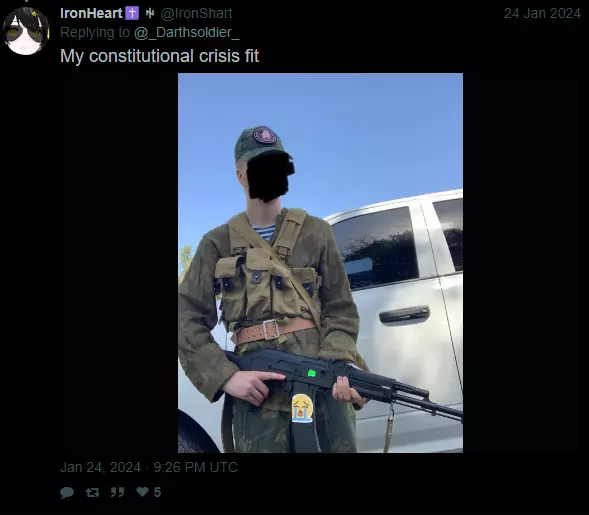
Task: Like the post with the heart icon
Action: (142, 491)
